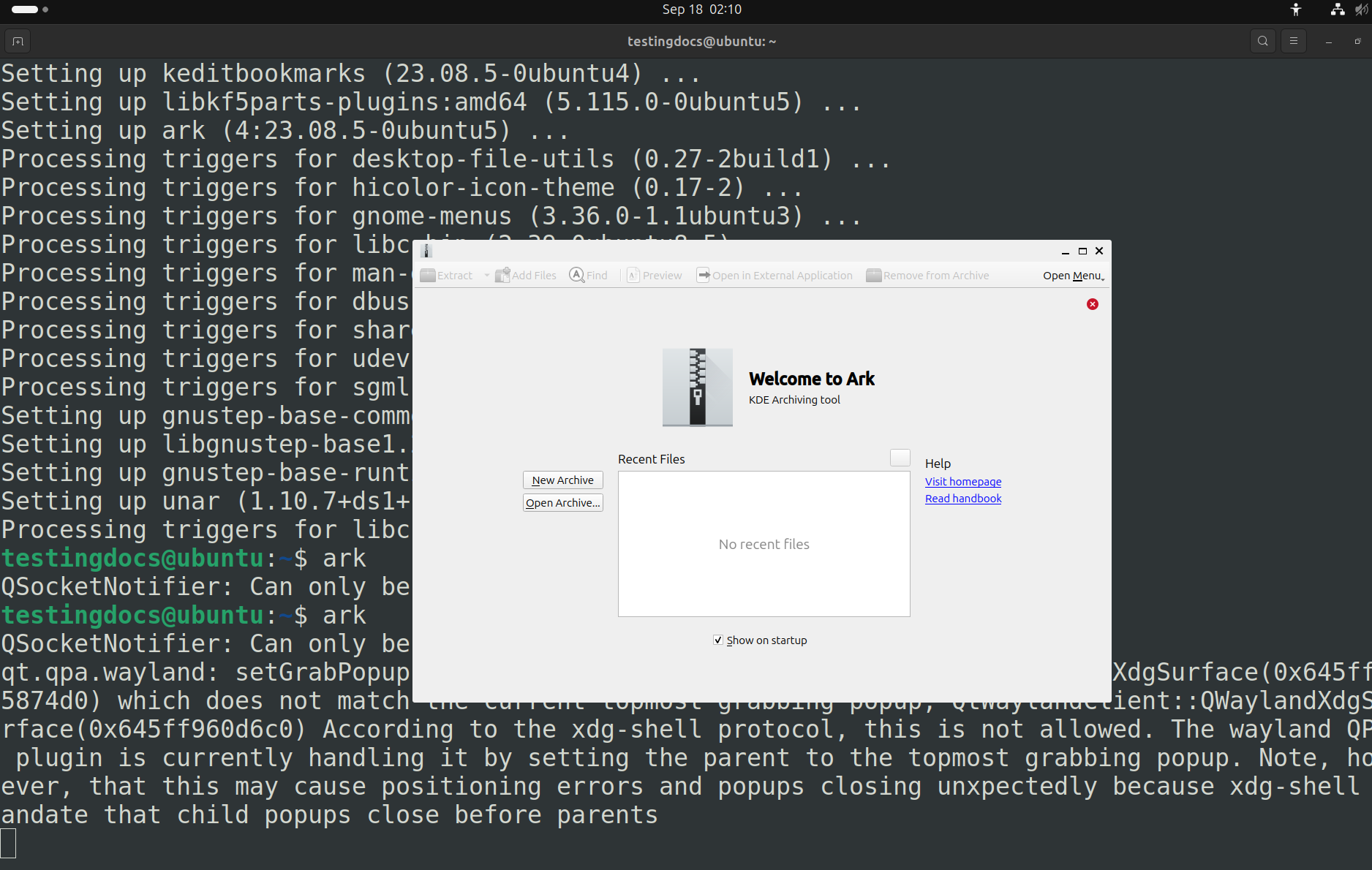Restore the terminal window size
The height and width of the screenshot is (870, 1372).
[x=1357, y=42]
